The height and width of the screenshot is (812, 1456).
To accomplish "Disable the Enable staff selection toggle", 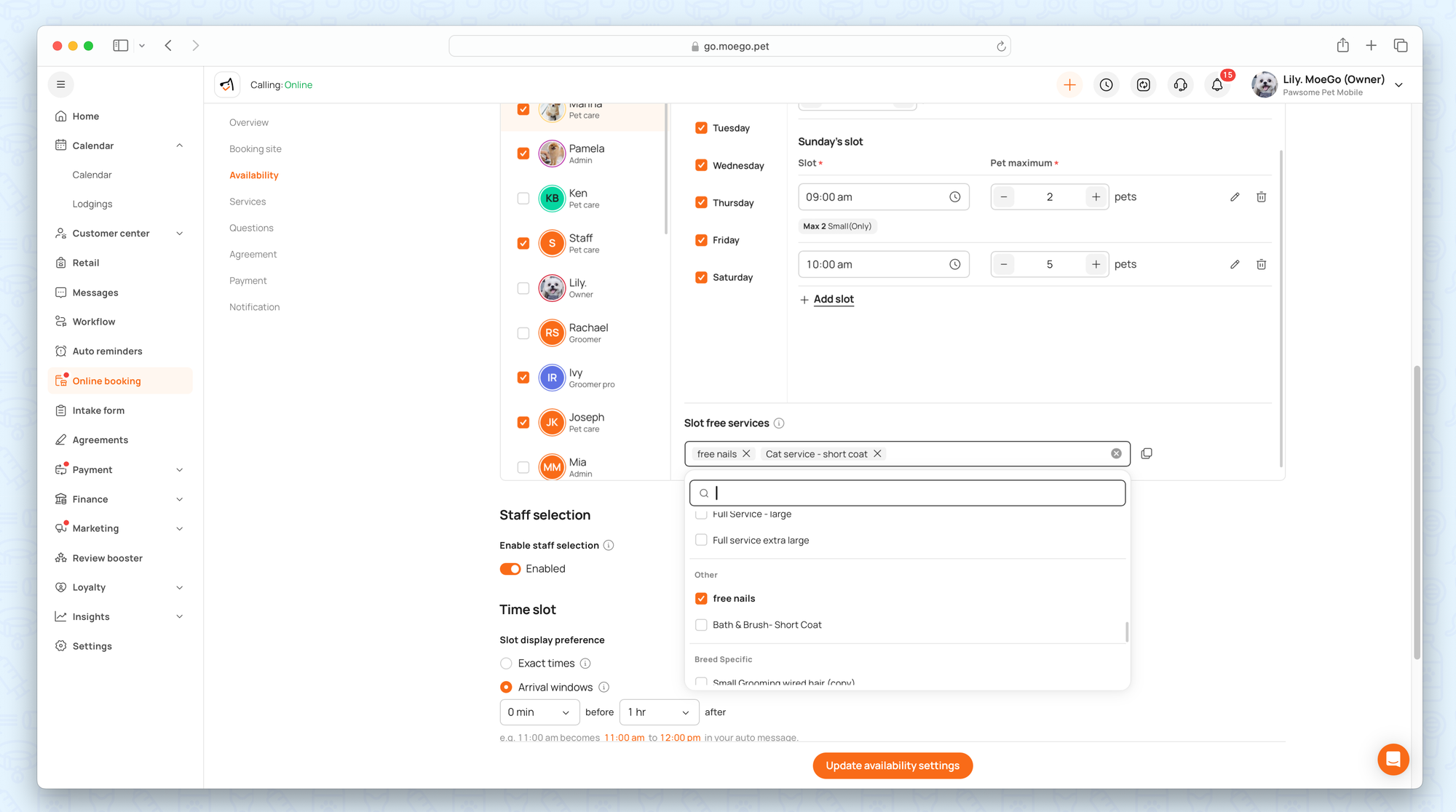I will click(510, 569).
